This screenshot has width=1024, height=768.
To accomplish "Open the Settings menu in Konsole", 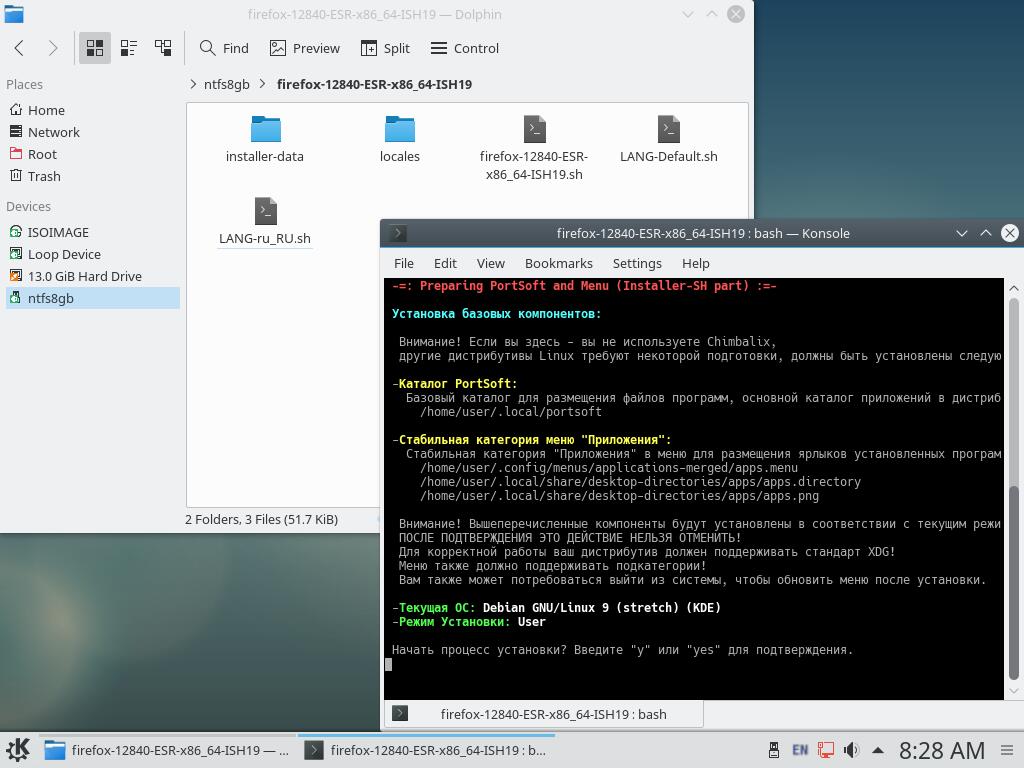I will click(x=636, y=263).
